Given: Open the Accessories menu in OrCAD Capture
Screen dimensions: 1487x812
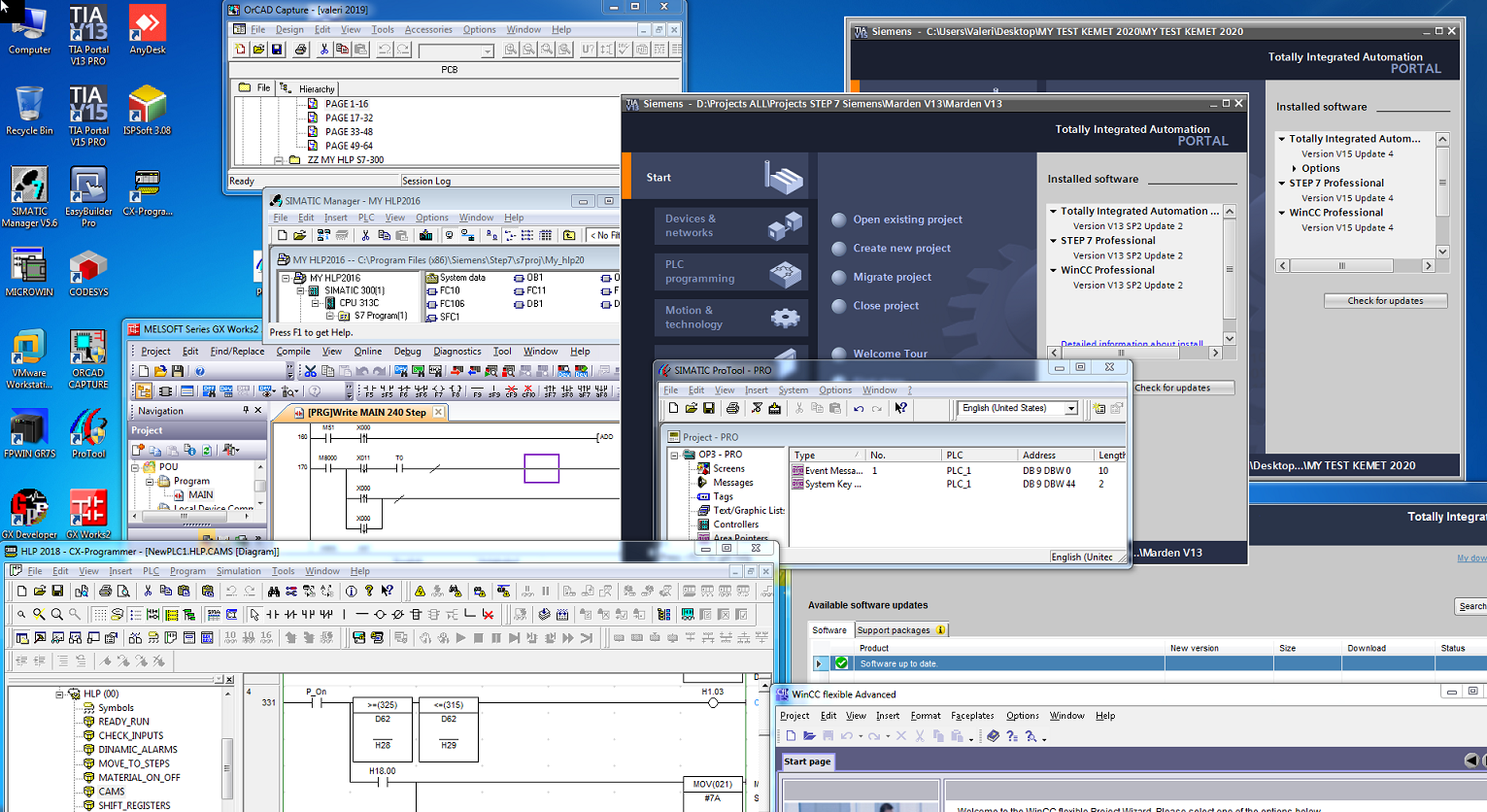Looking at the screenshot, I should (428, 30).
